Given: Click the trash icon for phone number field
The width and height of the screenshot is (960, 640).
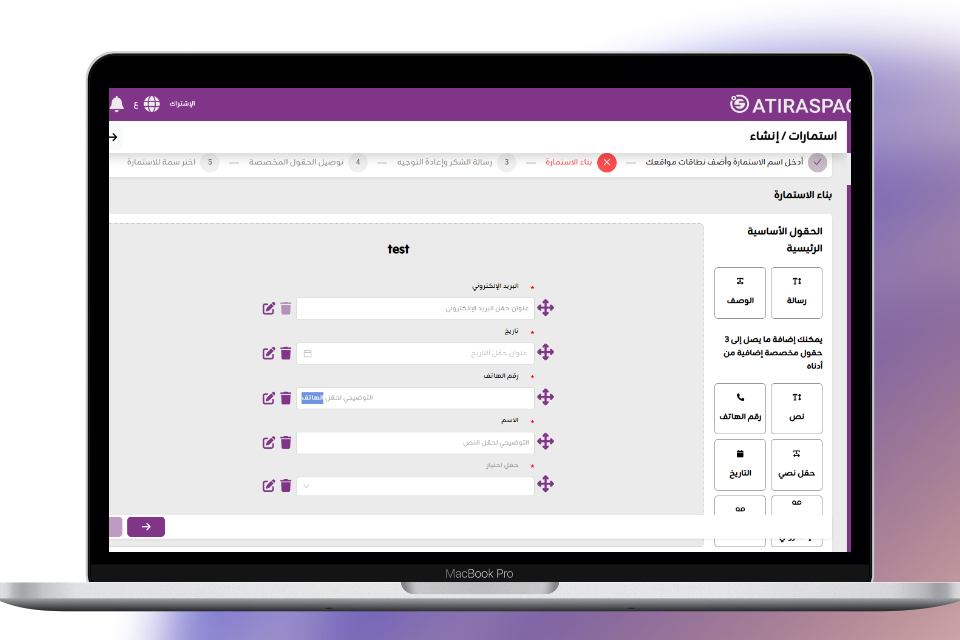Looking at the screenshot, I should pos(286,398).
